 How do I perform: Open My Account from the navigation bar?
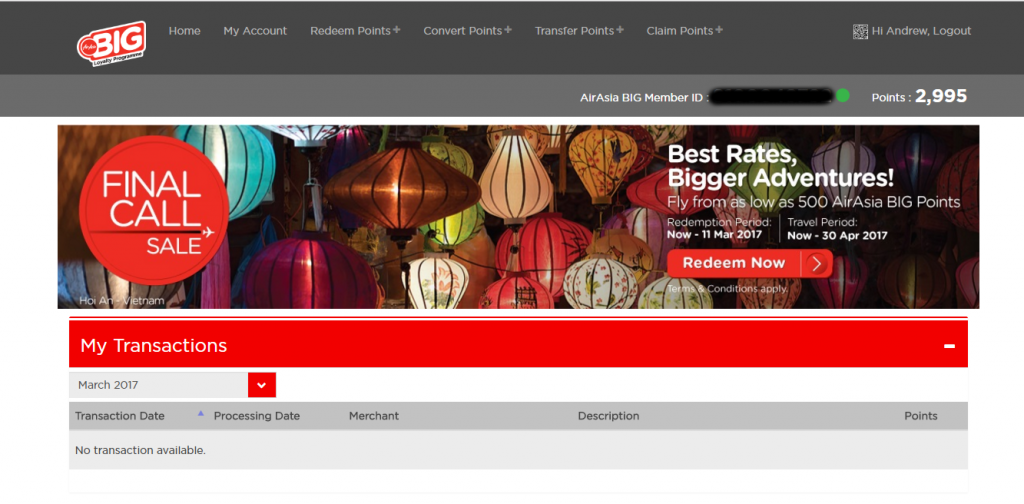255,31
